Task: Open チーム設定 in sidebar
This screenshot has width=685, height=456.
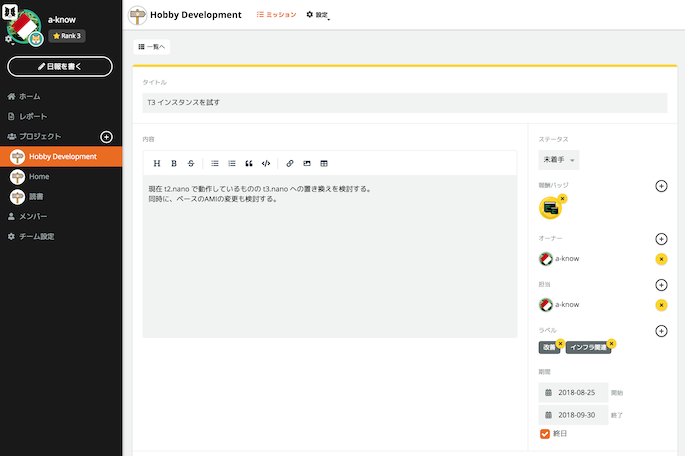Action: [31, 236]
